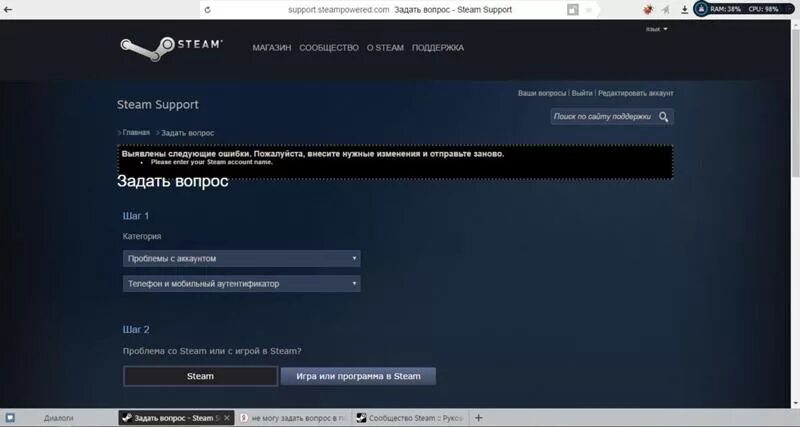This screenshot has width=800, height=427.
Task: Switch to не могу задать вопрос tab
Action: [x=292, y=418]
